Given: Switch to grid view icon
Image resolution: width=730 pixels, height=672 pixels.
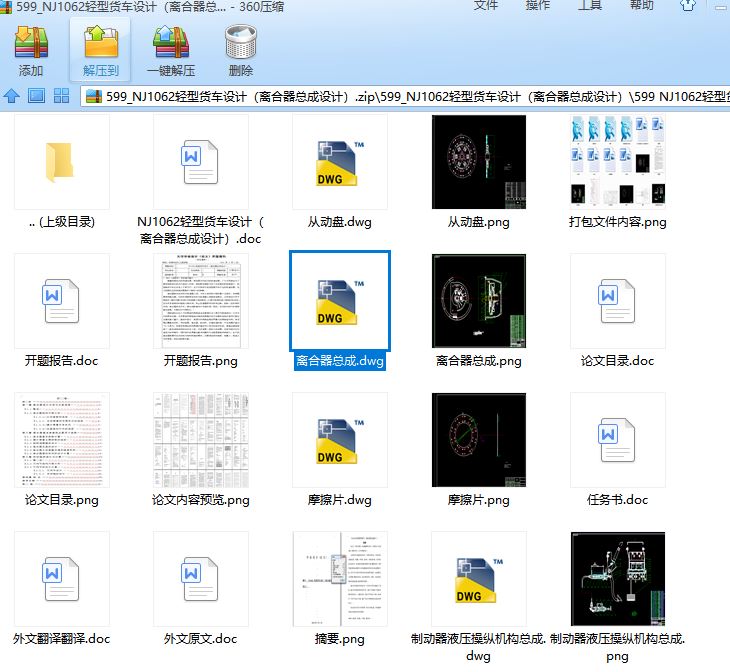Looking at the screenshot, I should (x=61, y=97).
